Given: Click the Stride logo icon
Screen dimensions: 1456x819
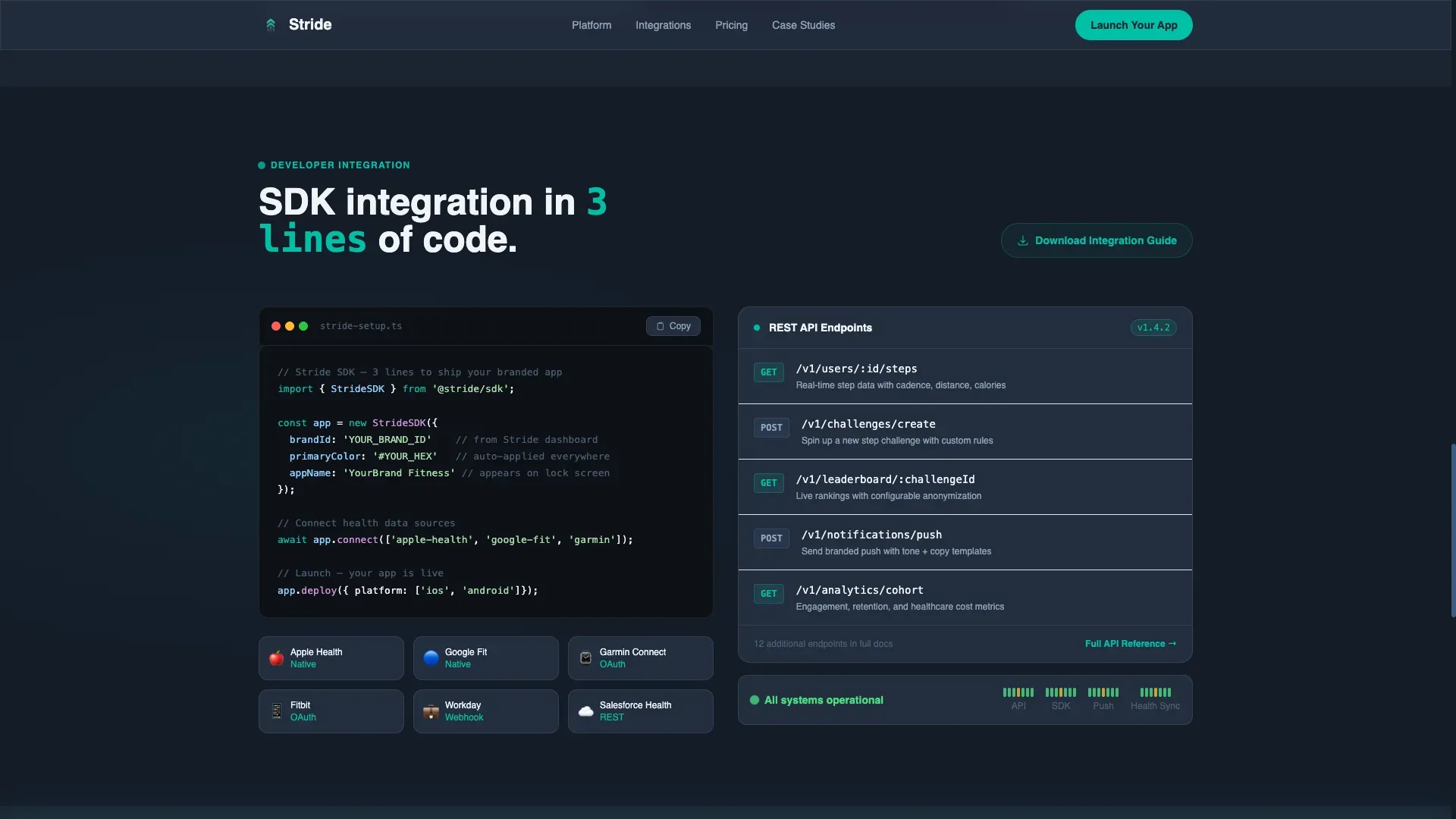Looking at the screenshot, I should (x=271, y=25).
